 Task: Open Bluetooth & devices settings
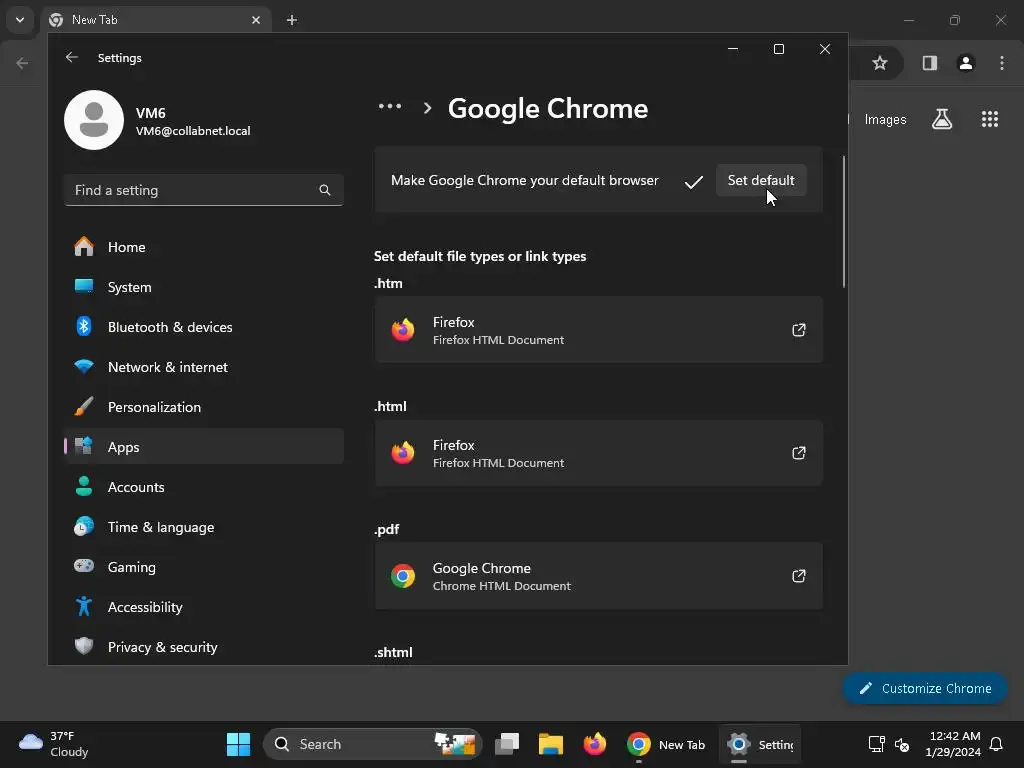[x=204, y=327]
